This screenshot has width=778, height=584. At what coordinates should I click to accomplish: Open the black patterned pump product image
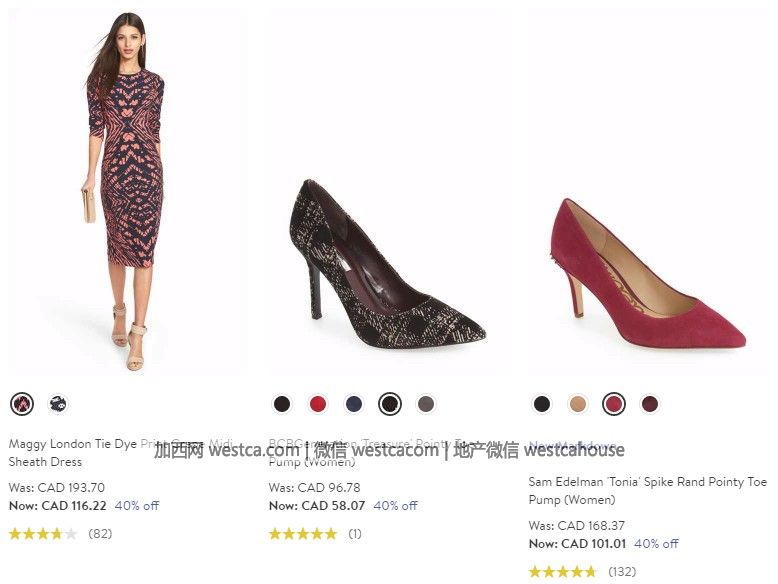pyautogui.click(x=387, y=264)
